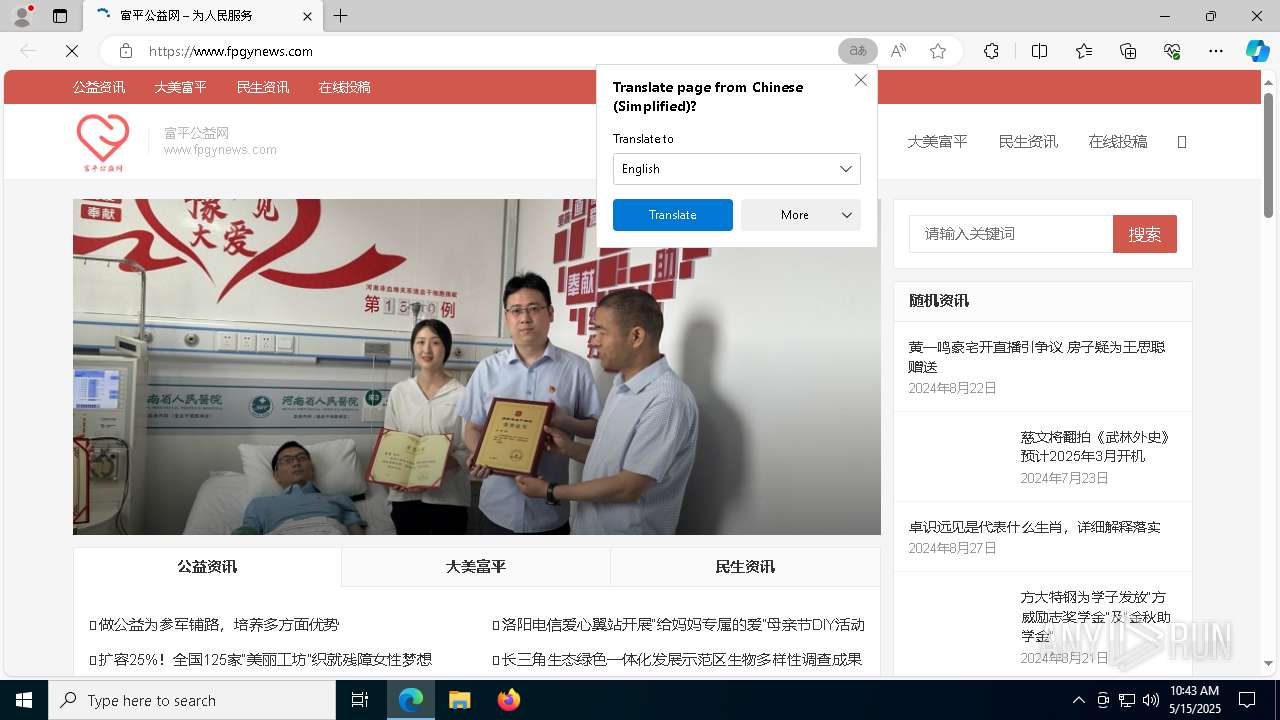Open the Extensions puzzle icon
The image size is (1280, 720).
[x=991, y=51]
